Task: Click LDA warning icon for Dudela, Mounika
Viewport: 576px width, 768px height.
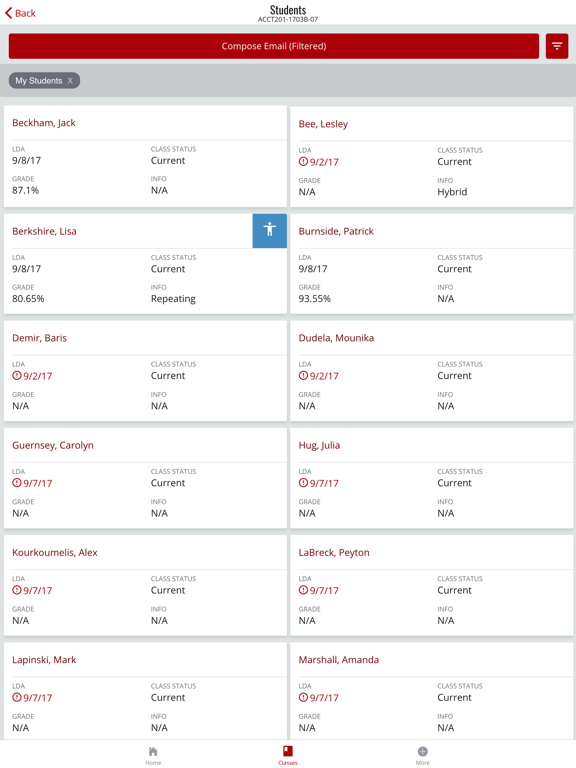Action: (303, 376)
